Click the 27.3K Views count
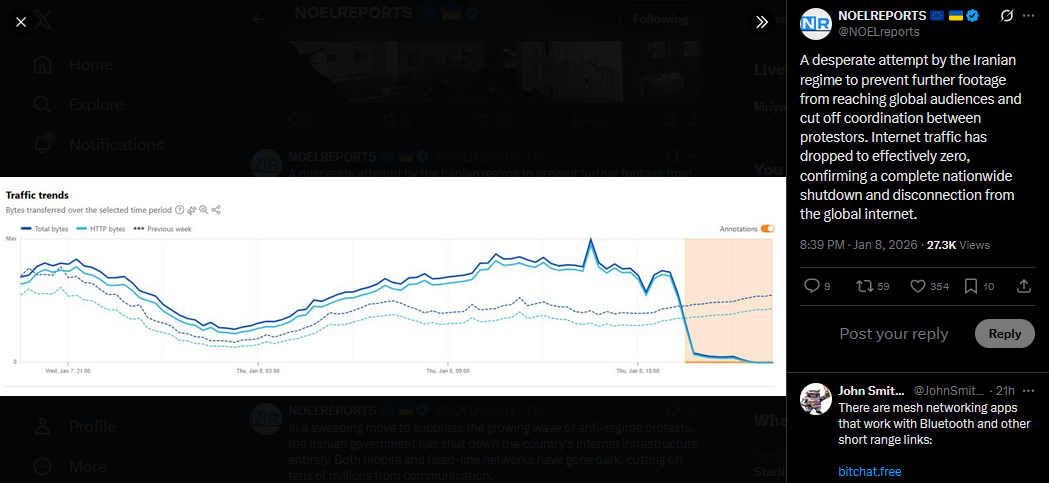 [958, 245]
